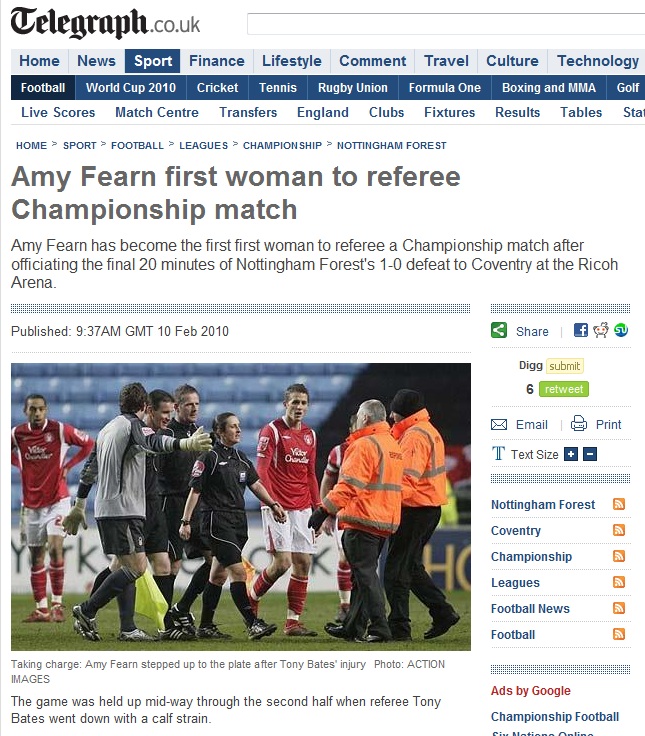Screen dimensions: 645x736
Task: Click the green Share icon
Action: tap(499, 330)
